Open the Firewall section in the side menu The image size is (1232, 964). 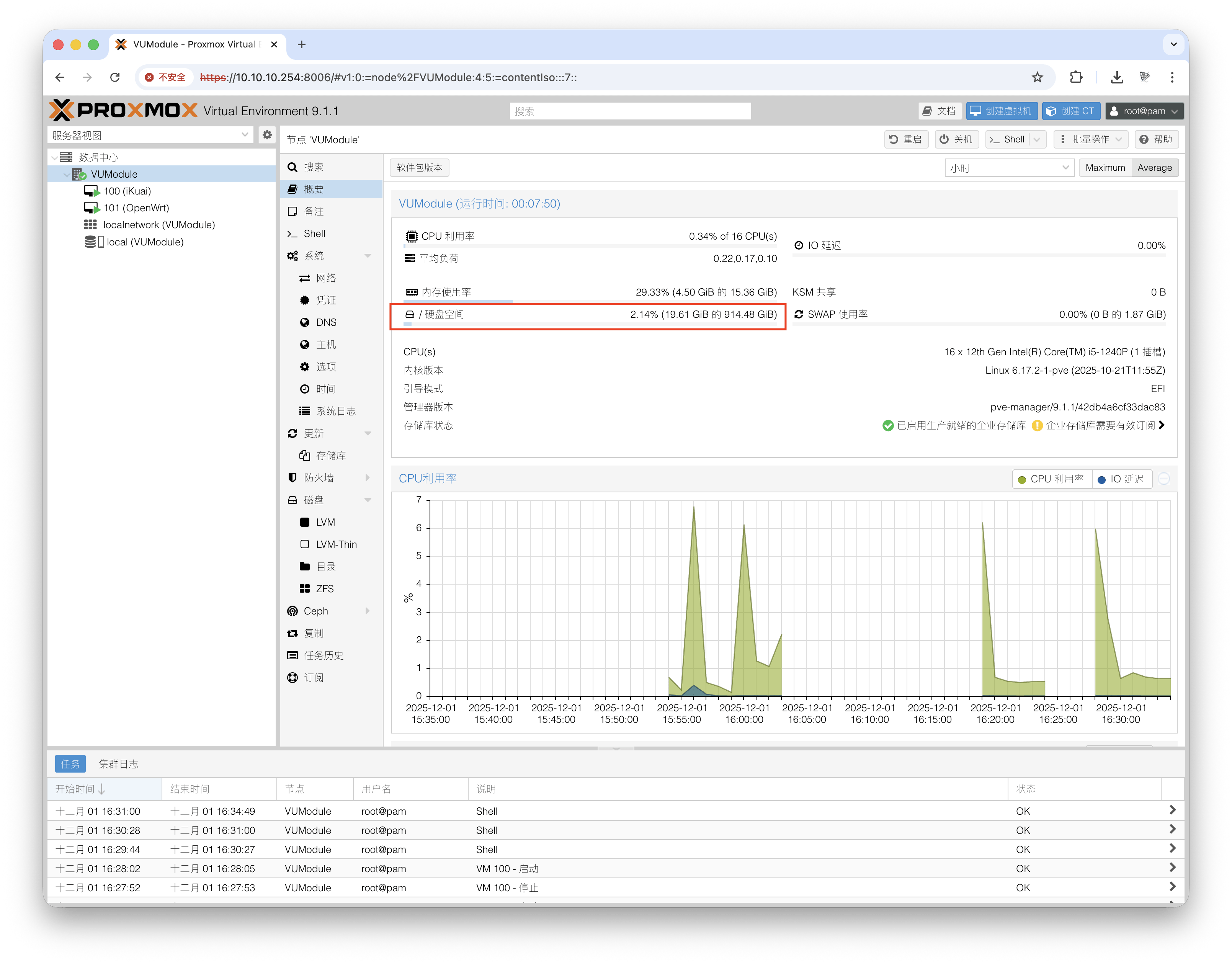coord(319,477)
